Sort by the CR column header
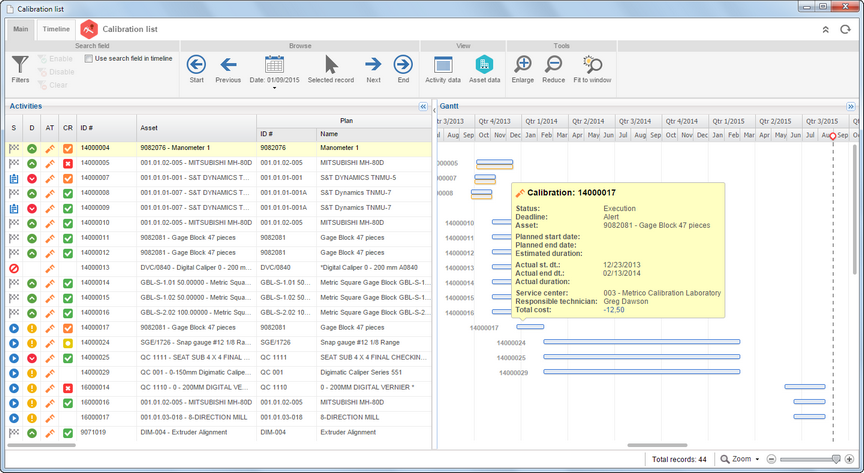Screen dimensions: 864x473 pos(68,128)
